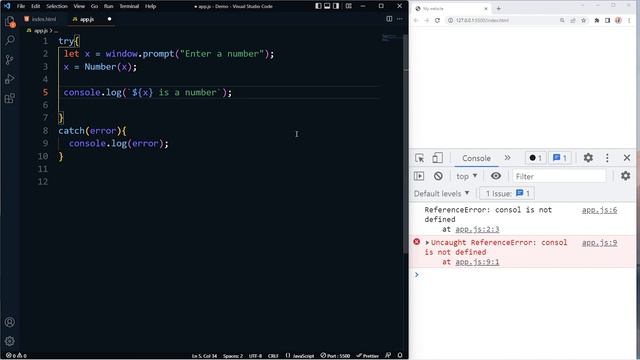Open the app.js:9:1 stack trace link
Image resolution: width=640 pixels, height=360 pixels.
[x=477, y=262]
